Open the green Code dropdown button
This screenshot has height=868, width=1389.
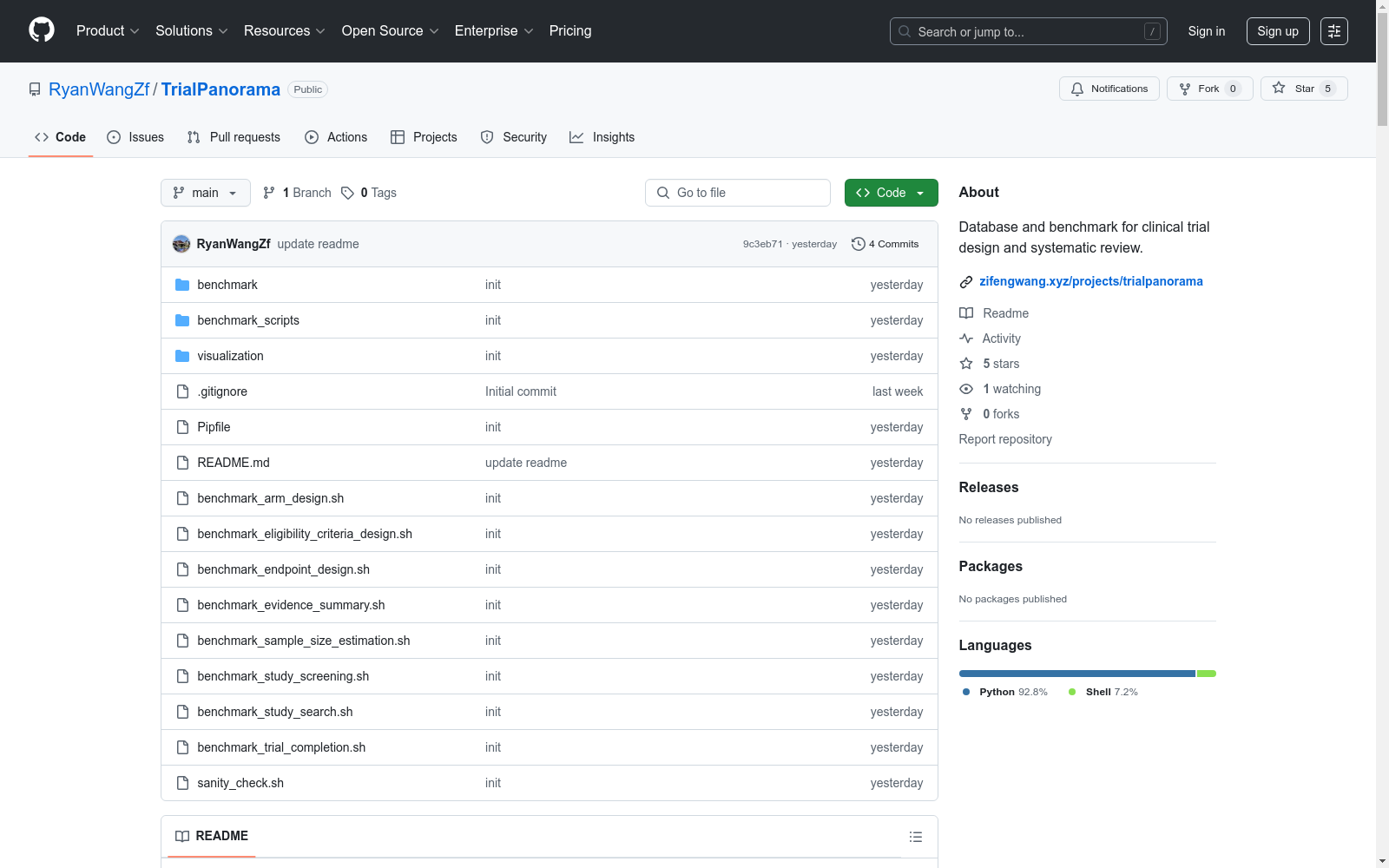(x=892, y=193)
